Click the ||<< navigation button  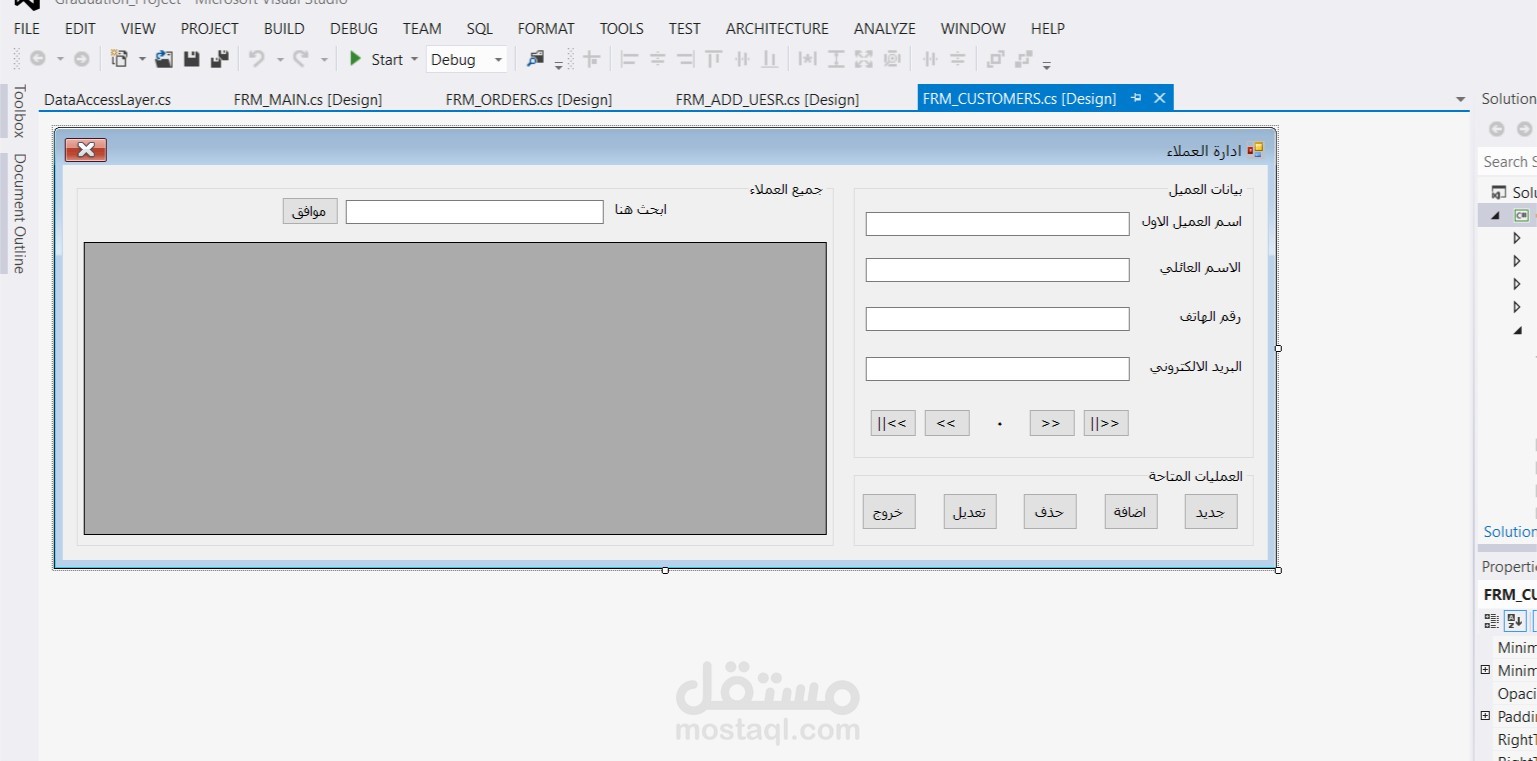tap(893, 423)
